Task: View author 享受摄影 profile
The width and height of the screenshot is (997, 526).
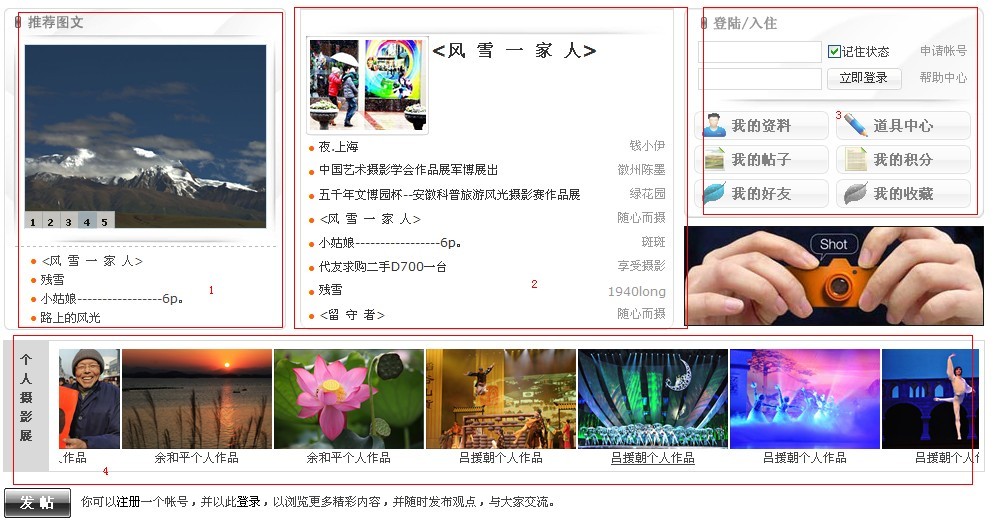Action: (642, 265)
